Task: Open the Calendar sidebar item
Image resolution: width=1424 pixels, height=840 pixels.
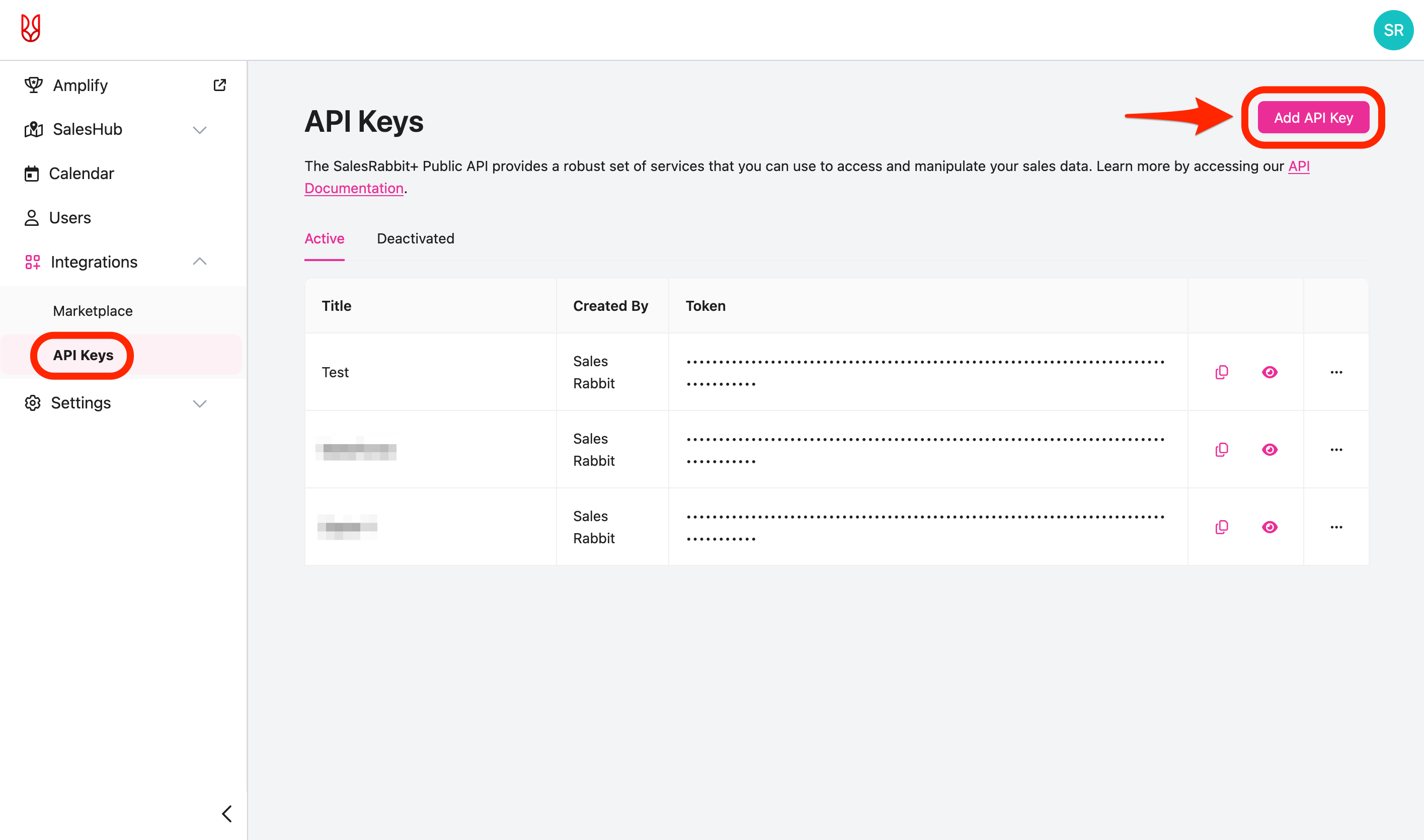Action: click(x=81, y=173)
